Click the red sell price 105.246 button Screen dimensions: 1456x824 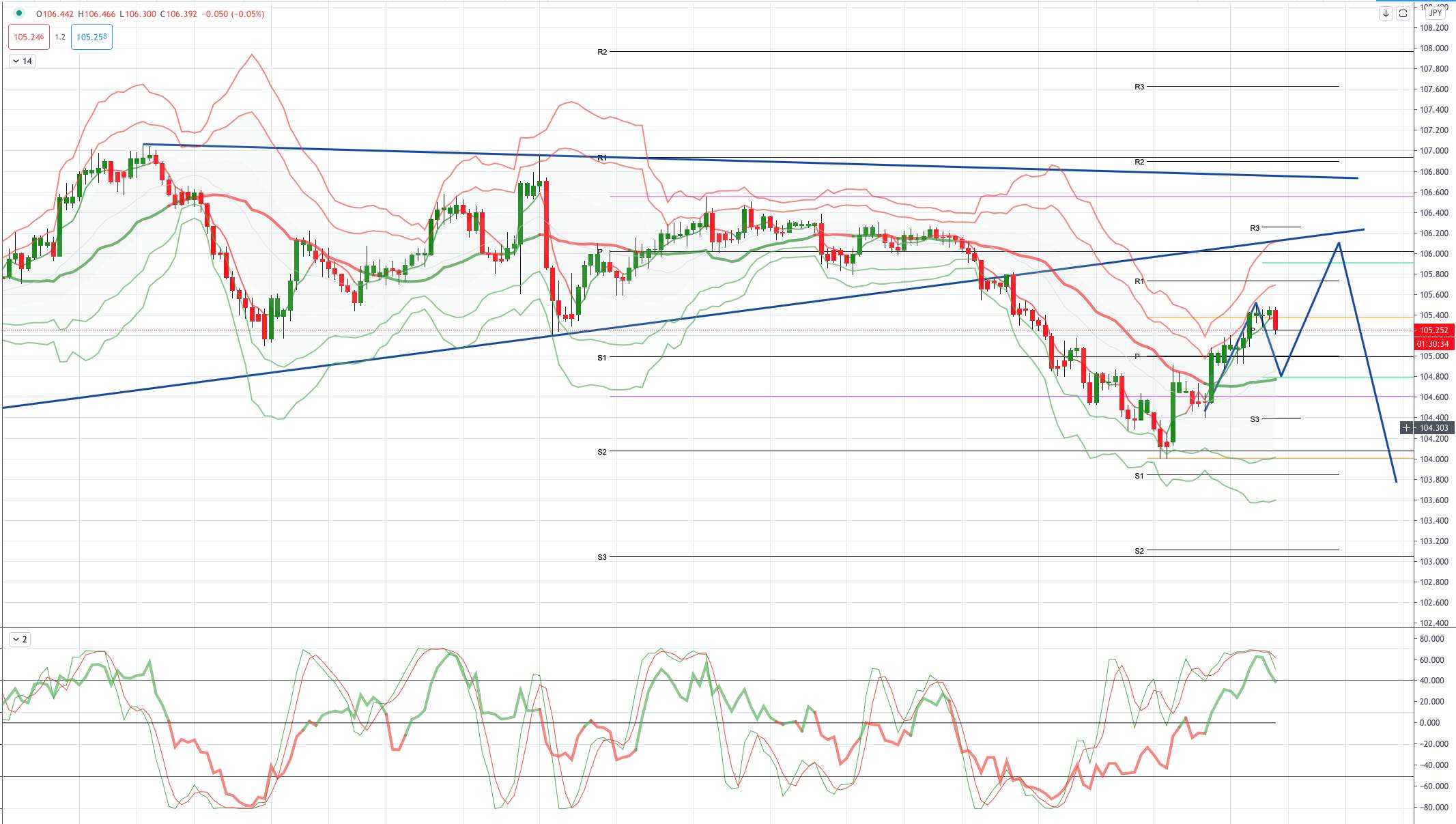[29, 38]
